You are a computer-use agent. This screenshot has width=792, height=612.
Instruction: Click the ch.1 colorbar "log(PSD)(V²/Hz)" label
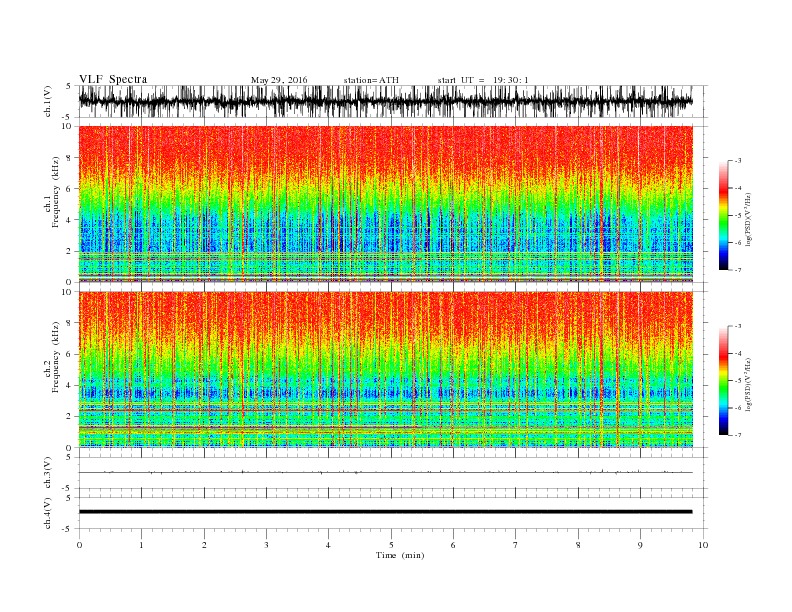750,220
